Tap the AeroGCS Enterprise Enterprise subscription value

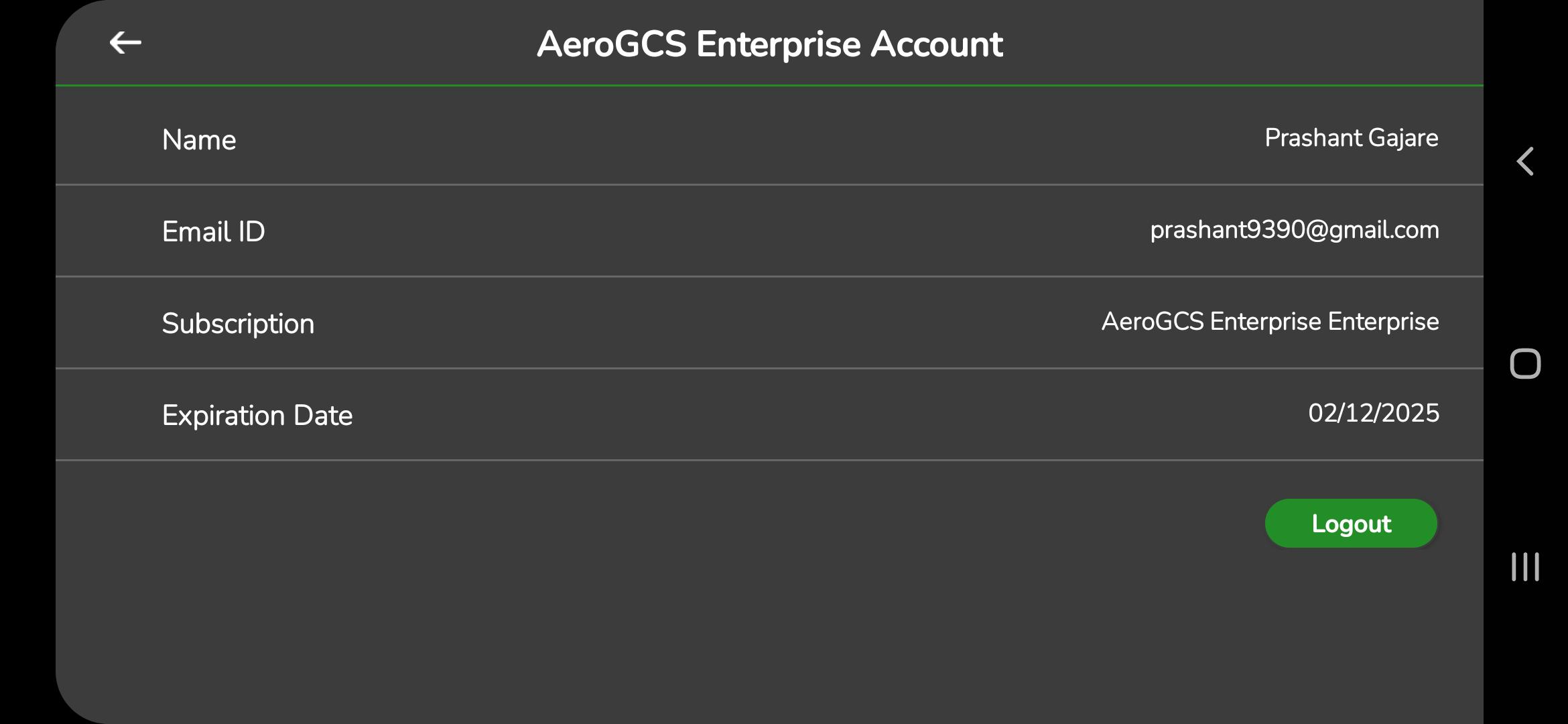[1270, 322]
